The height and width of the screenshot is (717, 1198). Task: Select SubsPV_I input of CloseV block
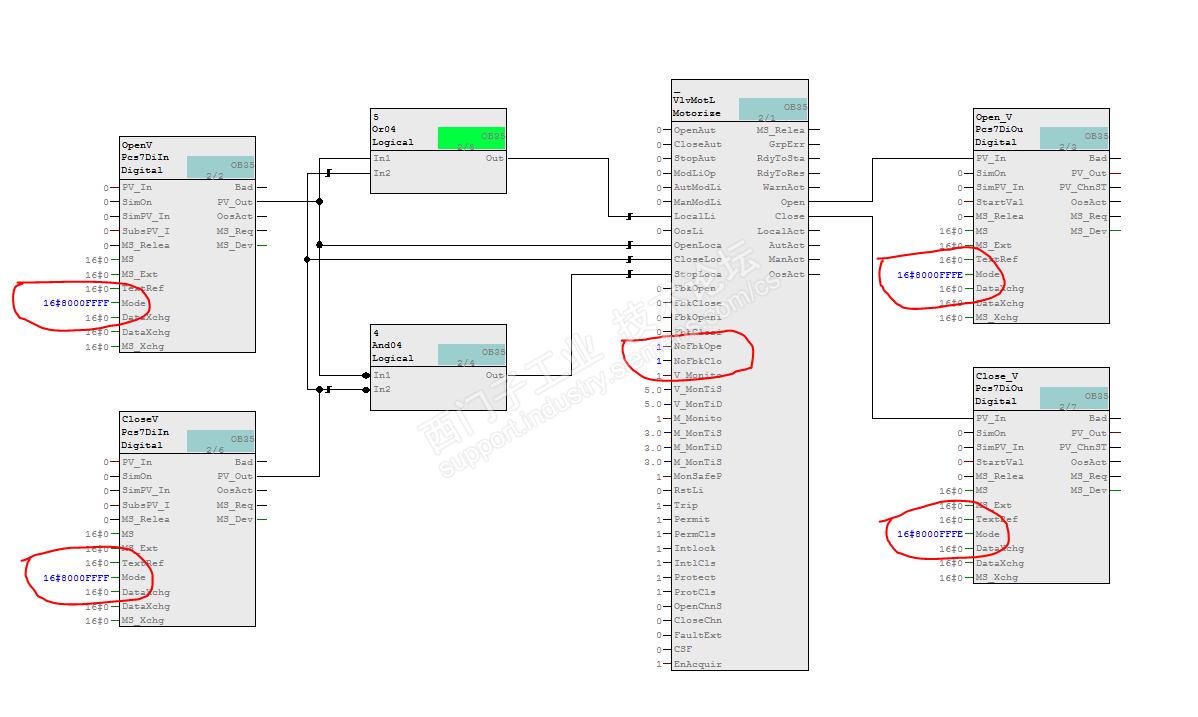point(146,505)
